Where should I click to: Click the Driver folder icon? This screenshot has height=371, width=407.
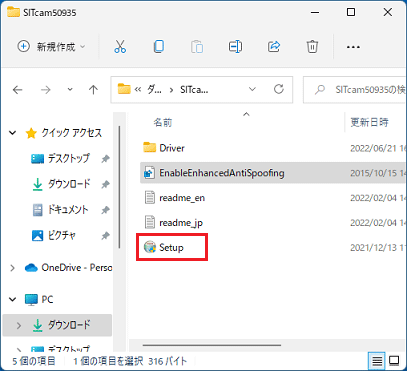pos(150,147)
